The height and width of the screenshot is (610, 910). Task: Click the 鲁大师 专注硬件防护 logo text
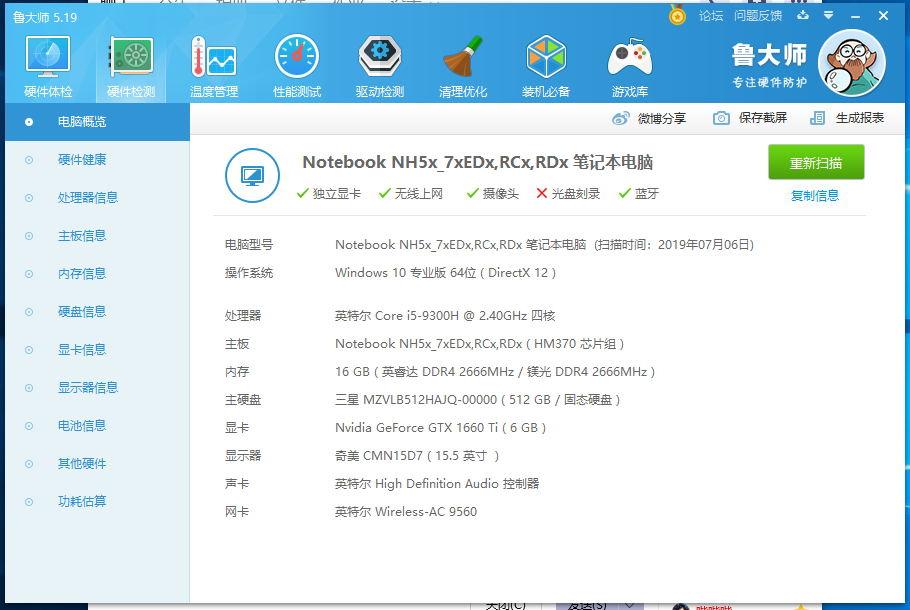769,66
